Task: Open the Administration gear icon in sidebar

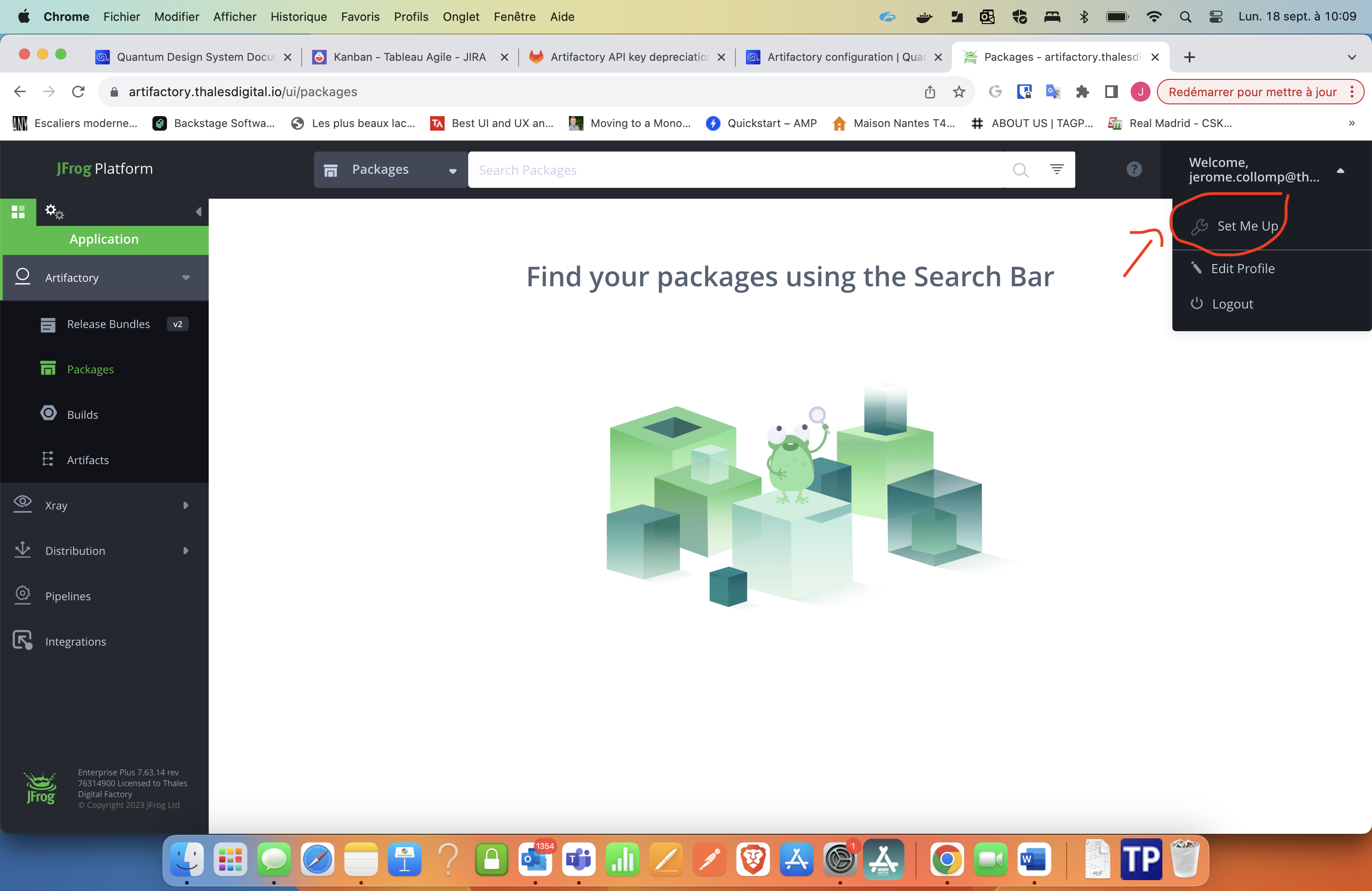Action: 54,211
